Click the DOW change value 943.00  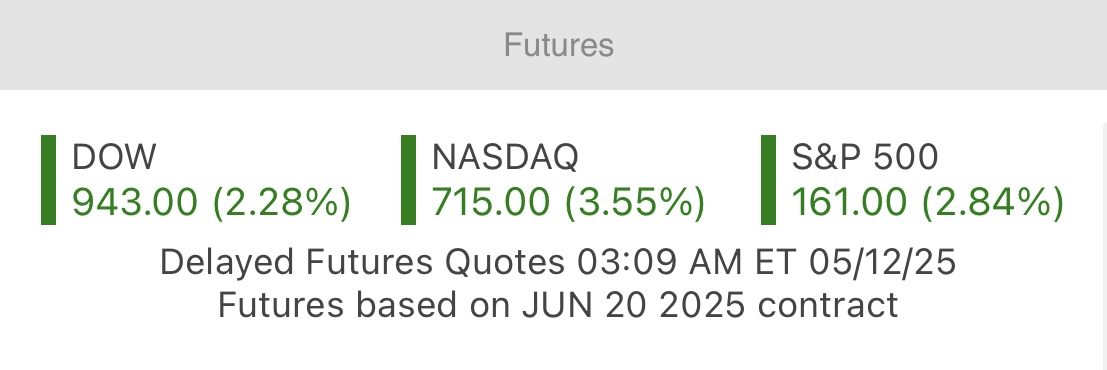pyautogui.click(x=135, y=202)
